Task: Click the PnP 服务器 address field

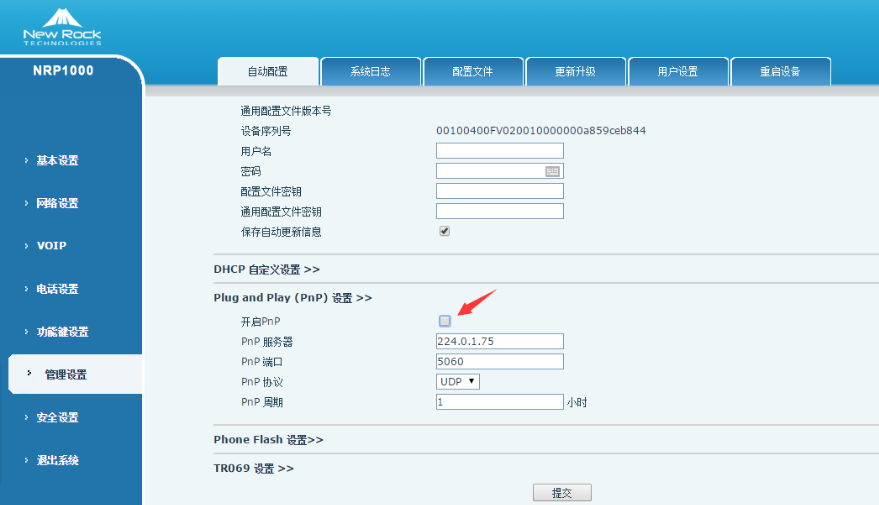Action: 499,341
